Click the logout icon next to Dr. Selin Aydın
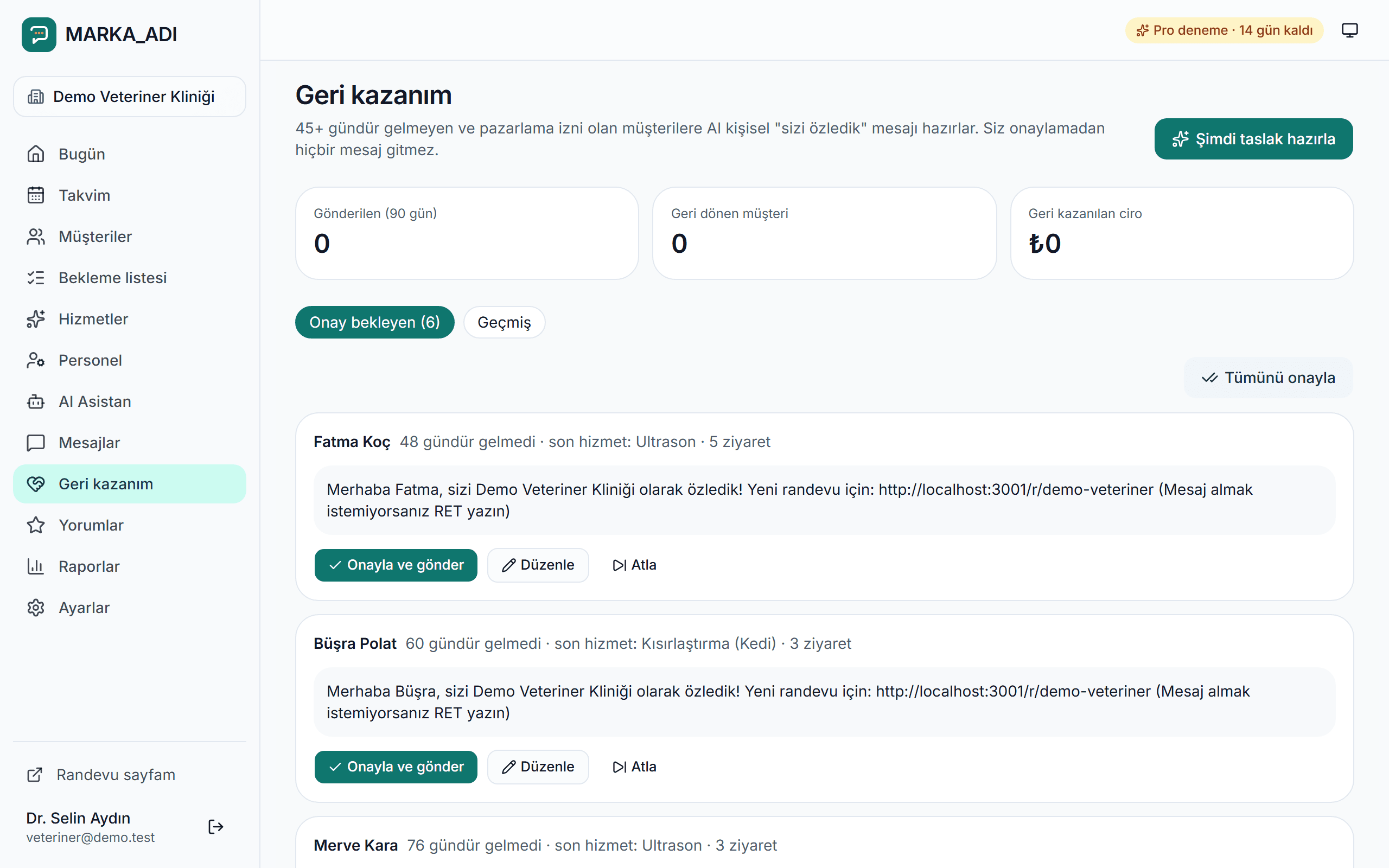1389x868 pixels. 216,827
